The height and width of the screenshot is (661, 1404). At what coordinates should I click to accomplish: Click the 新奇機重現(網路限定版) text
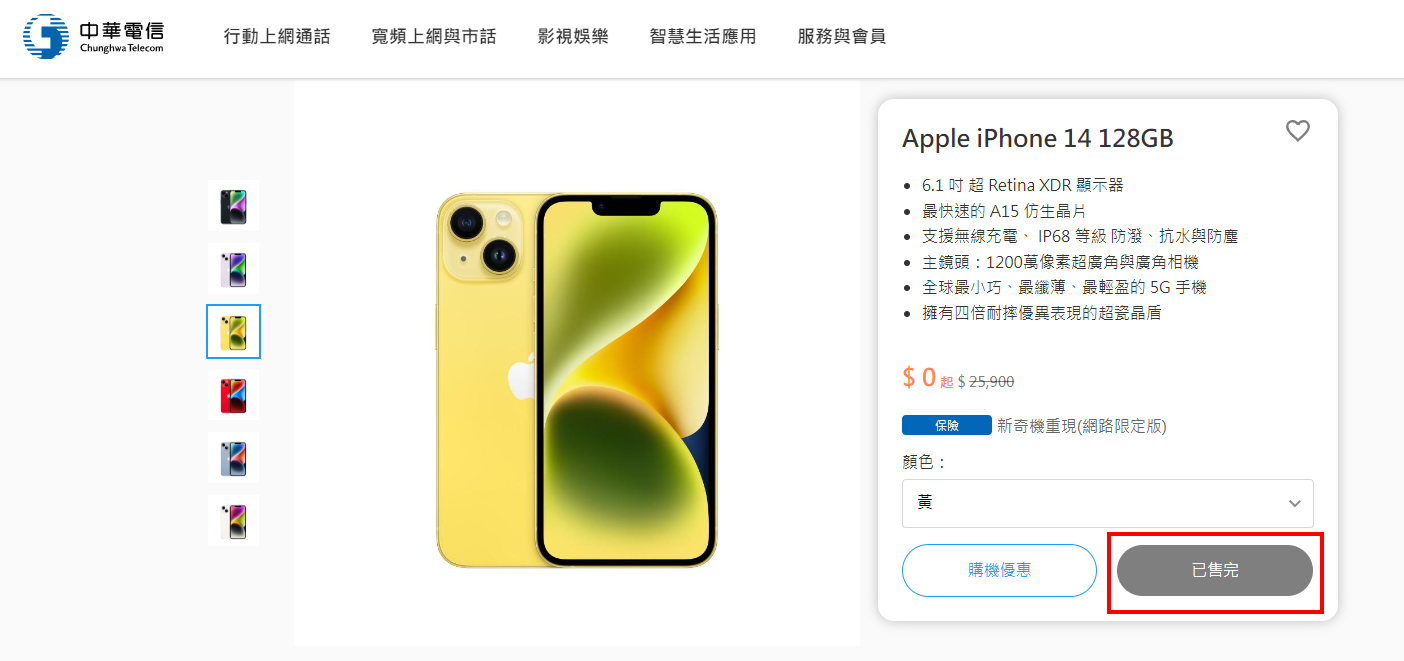(x=1081, y=426)
